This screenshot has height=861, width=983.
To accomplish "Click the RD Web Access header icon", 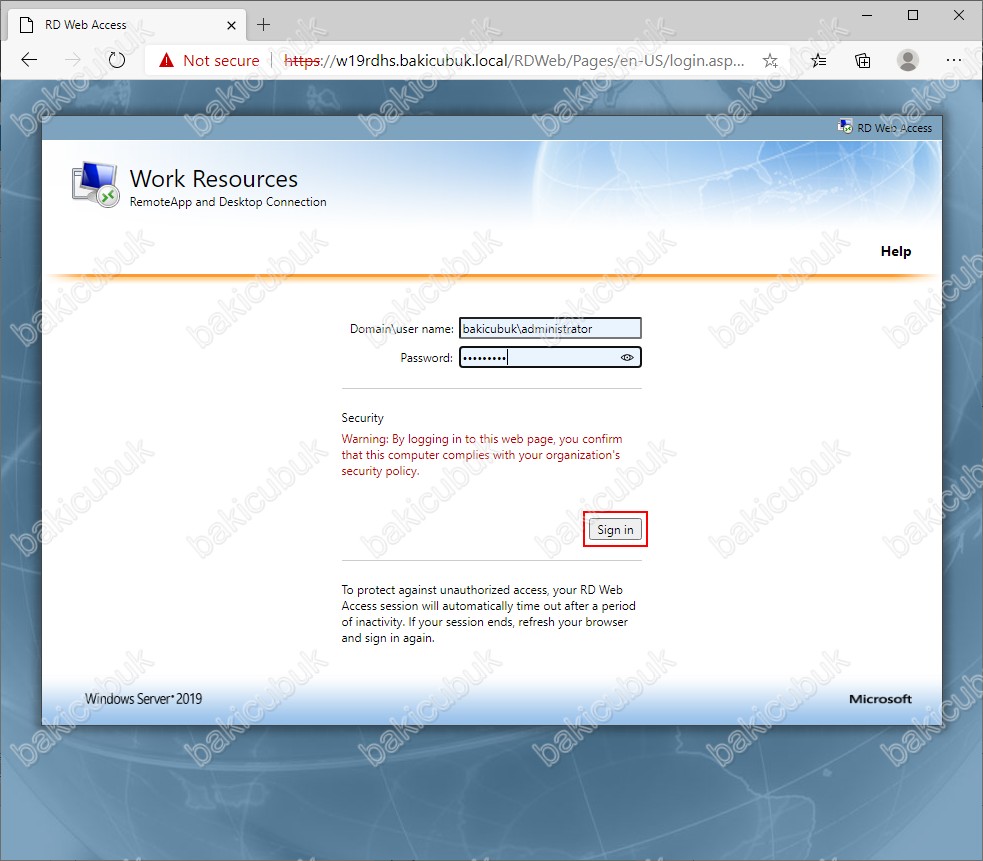I will click(x=845, y=127).
